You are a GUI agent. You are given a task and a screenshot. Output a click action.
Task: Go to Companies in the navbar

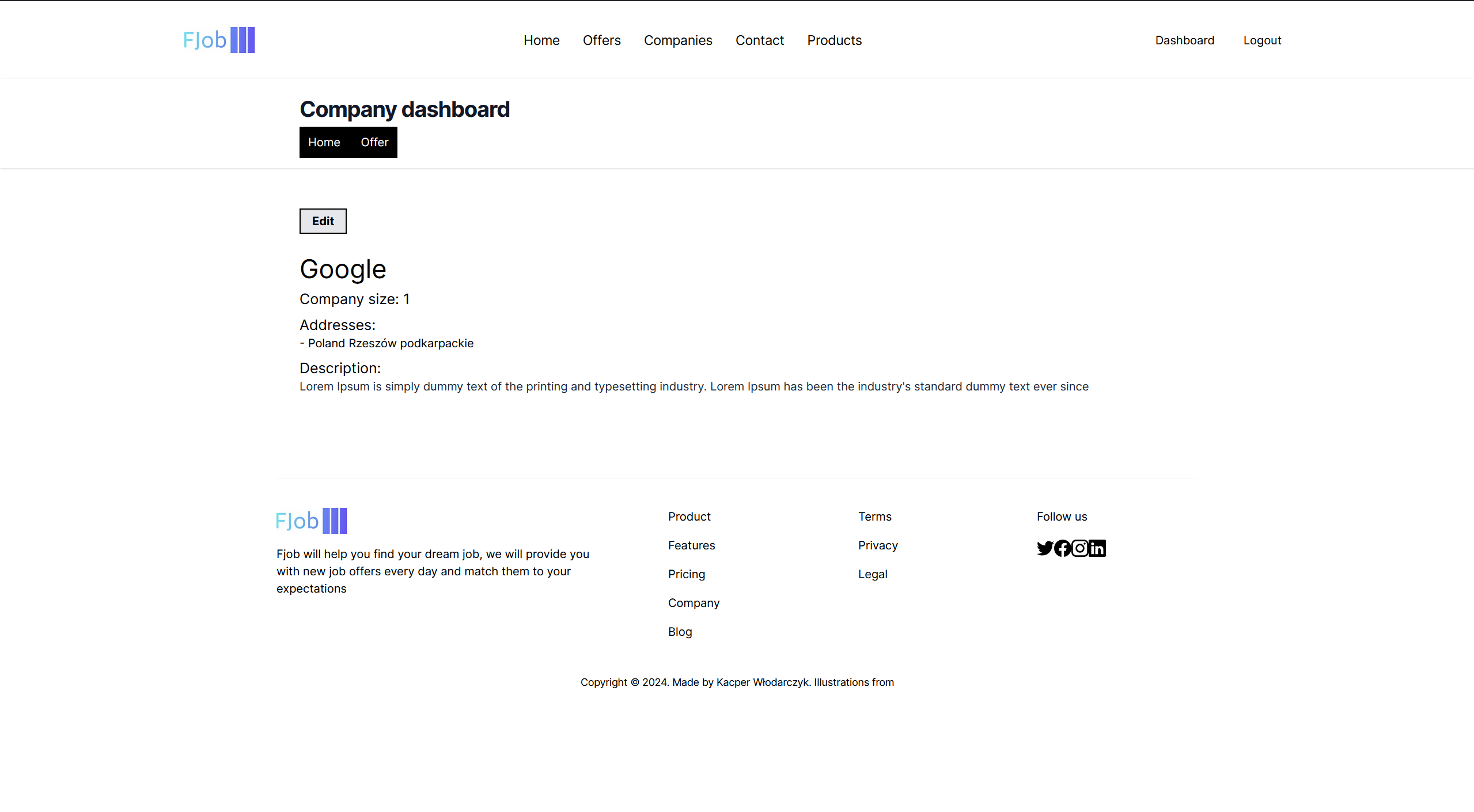coord(678,40)
